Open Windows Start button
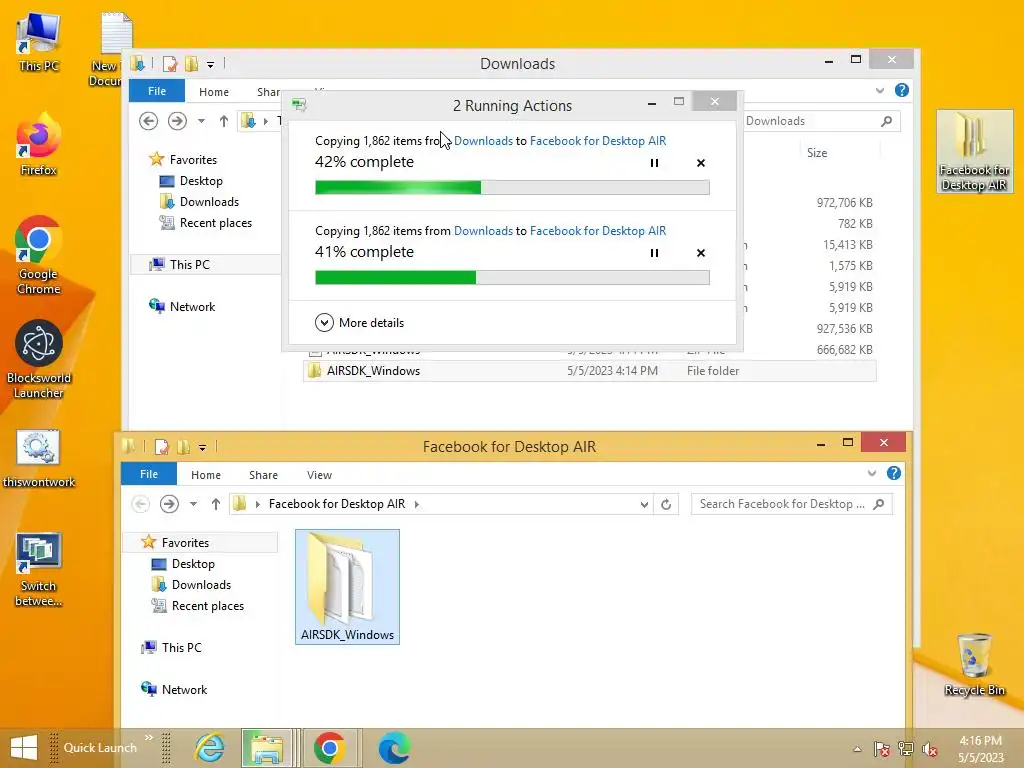 click(x=24, y=748)
